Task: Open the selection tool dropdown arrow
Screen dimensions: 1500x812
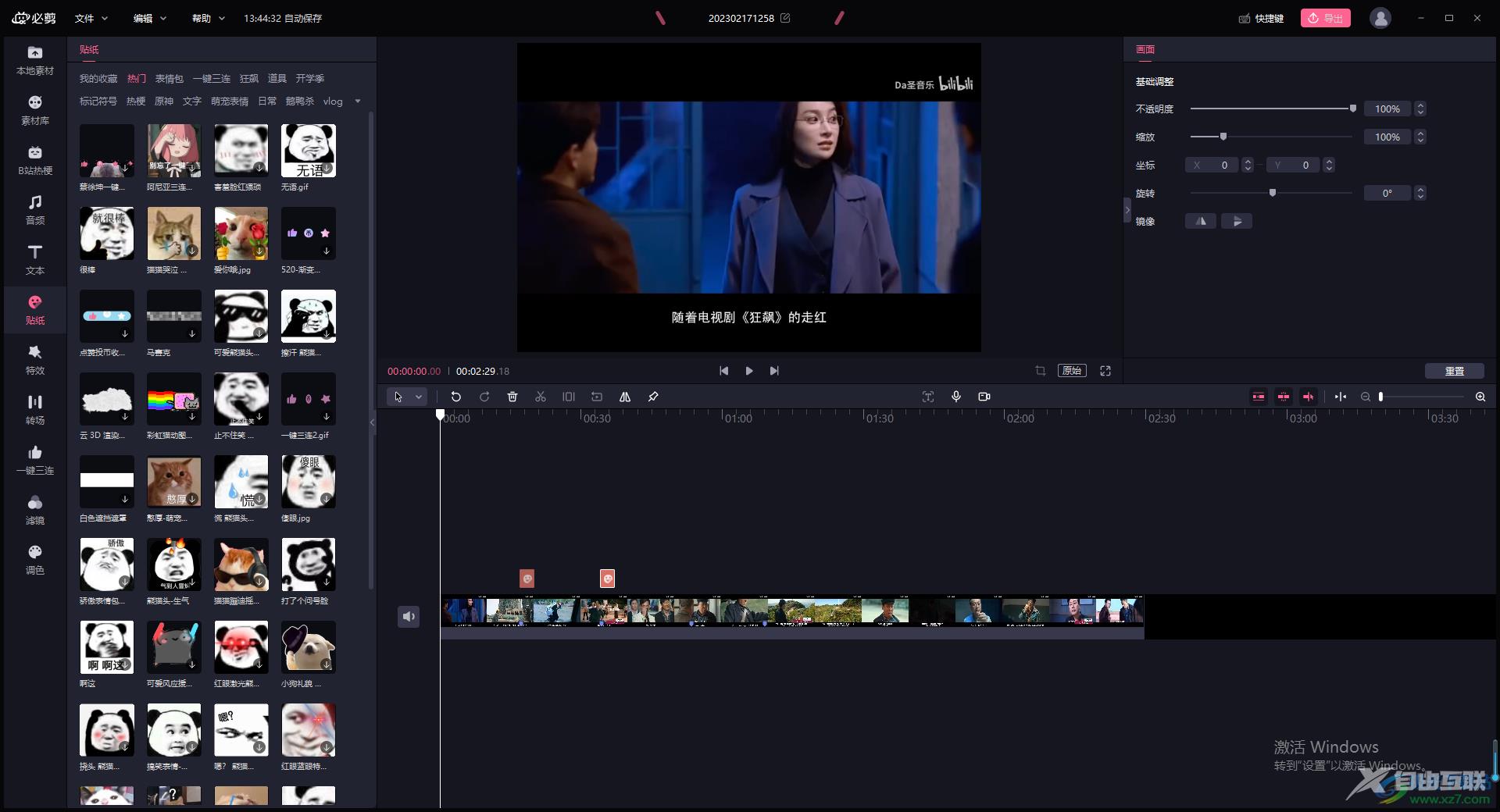Action: point(419,397)
